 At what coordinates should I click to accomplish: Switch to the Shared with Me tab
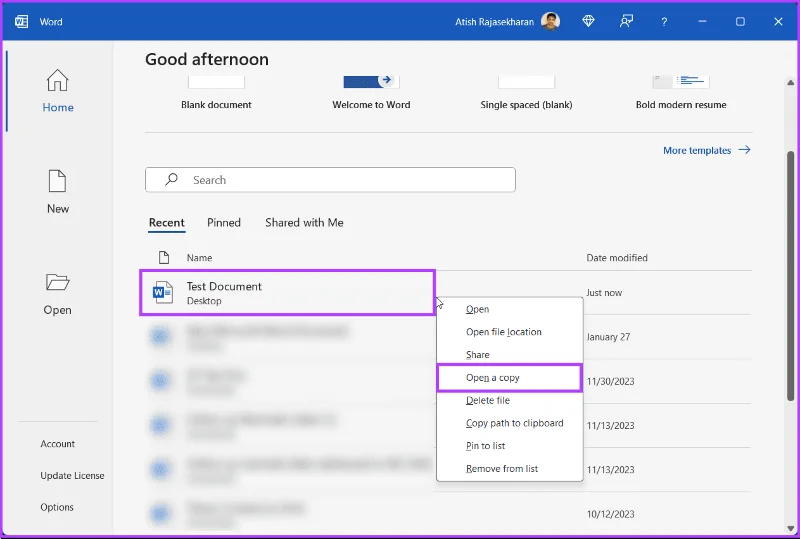click(x=304, y=223)
